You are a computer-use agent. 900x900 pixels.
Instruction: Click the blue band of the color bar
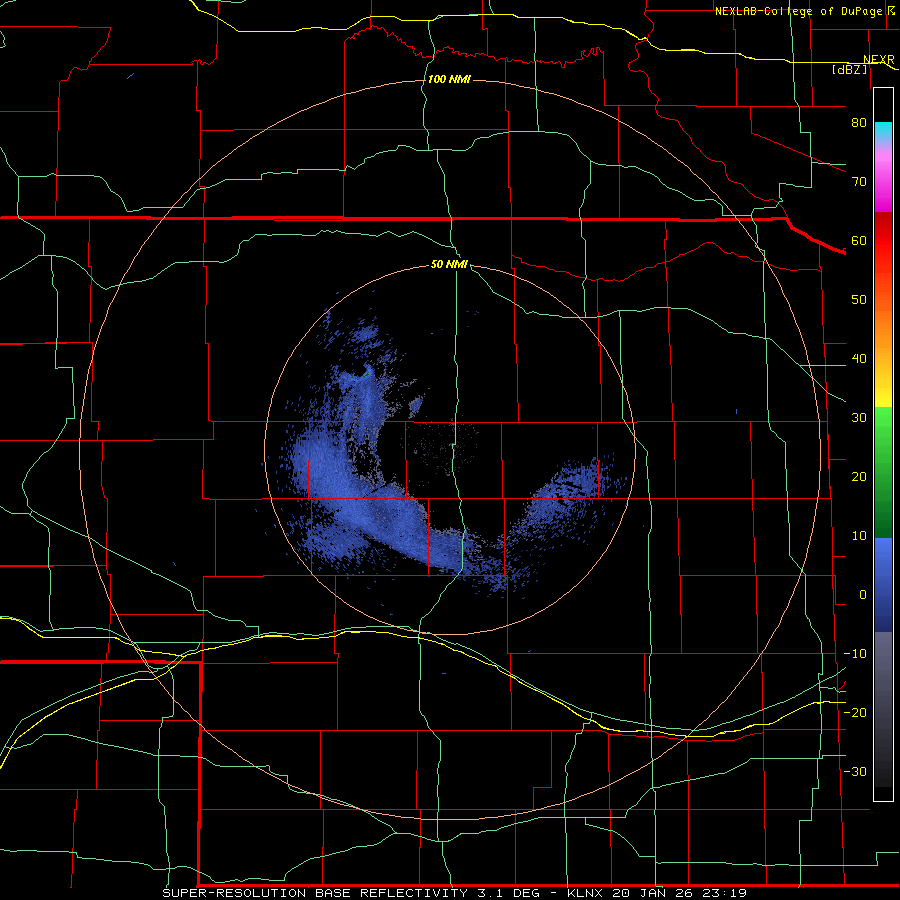tap(883, 584)
